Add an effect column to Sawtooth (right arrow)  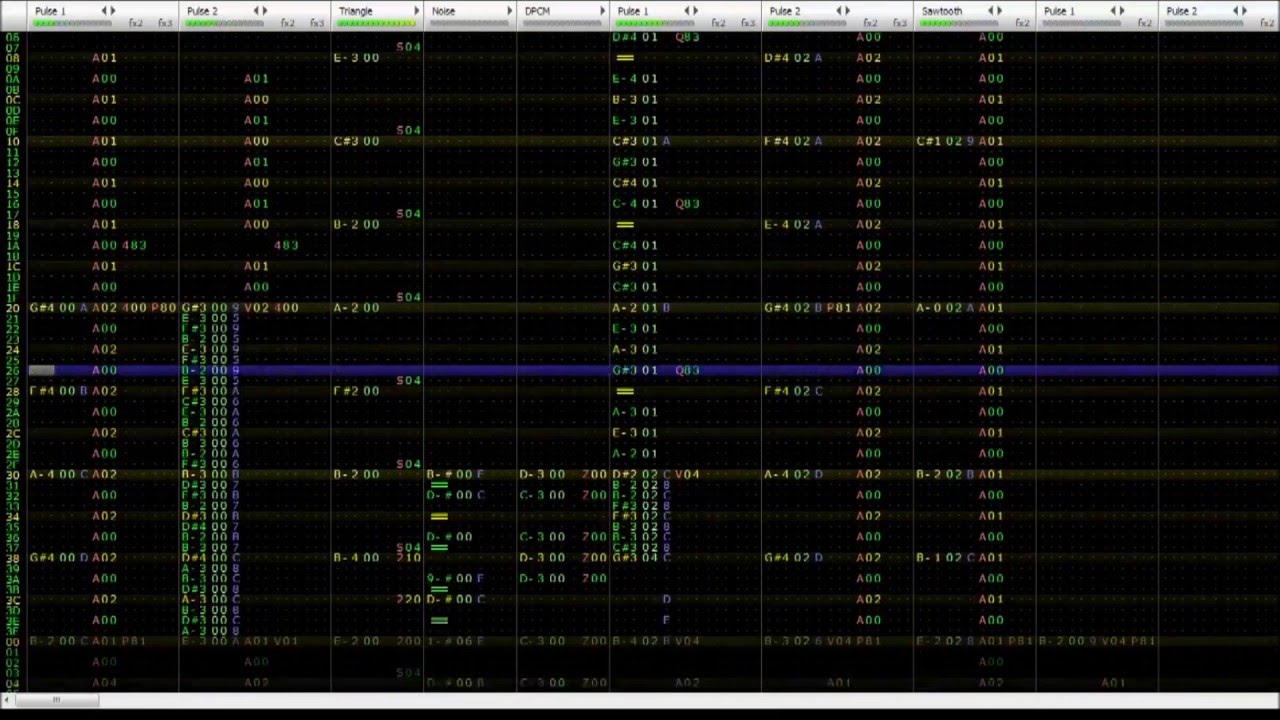tap(1000, 11)
